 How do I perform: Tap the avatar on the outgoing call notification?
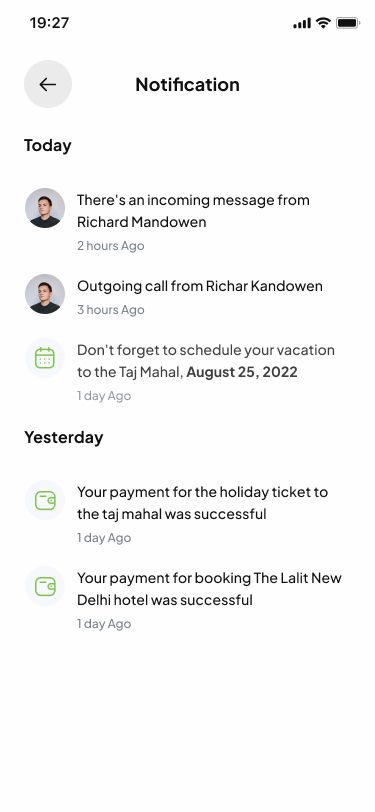tap(45, 294)
